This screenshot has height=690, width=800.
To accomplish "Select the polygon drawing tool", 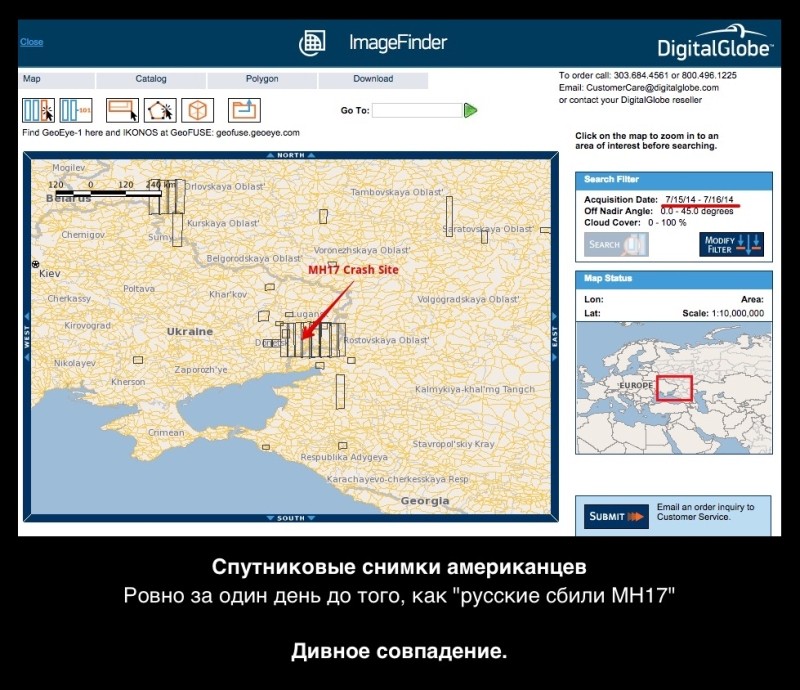I will tap(160, 110).
